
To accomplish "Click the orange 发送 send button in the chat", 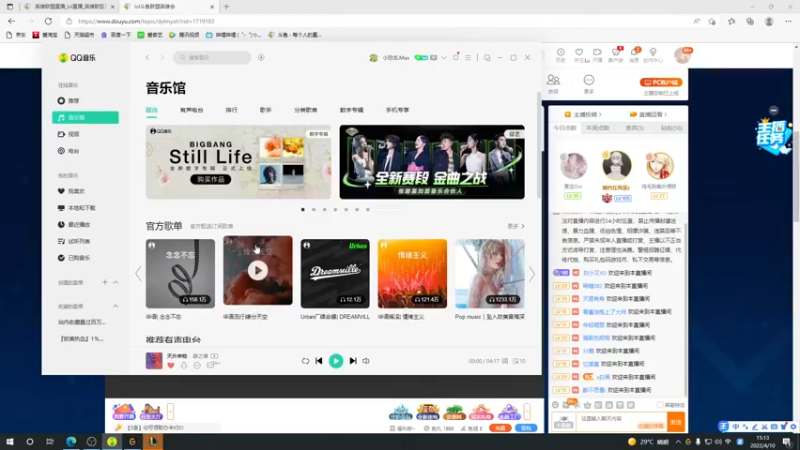I will click(x=676, y=422).
